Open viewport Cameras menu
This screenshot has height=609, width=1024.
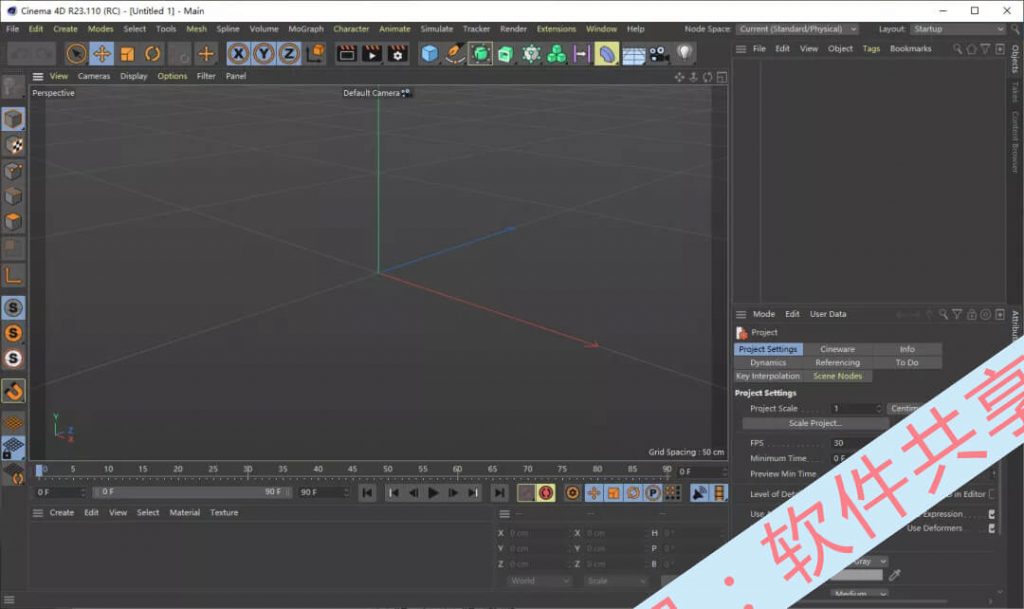click(93, 76)
